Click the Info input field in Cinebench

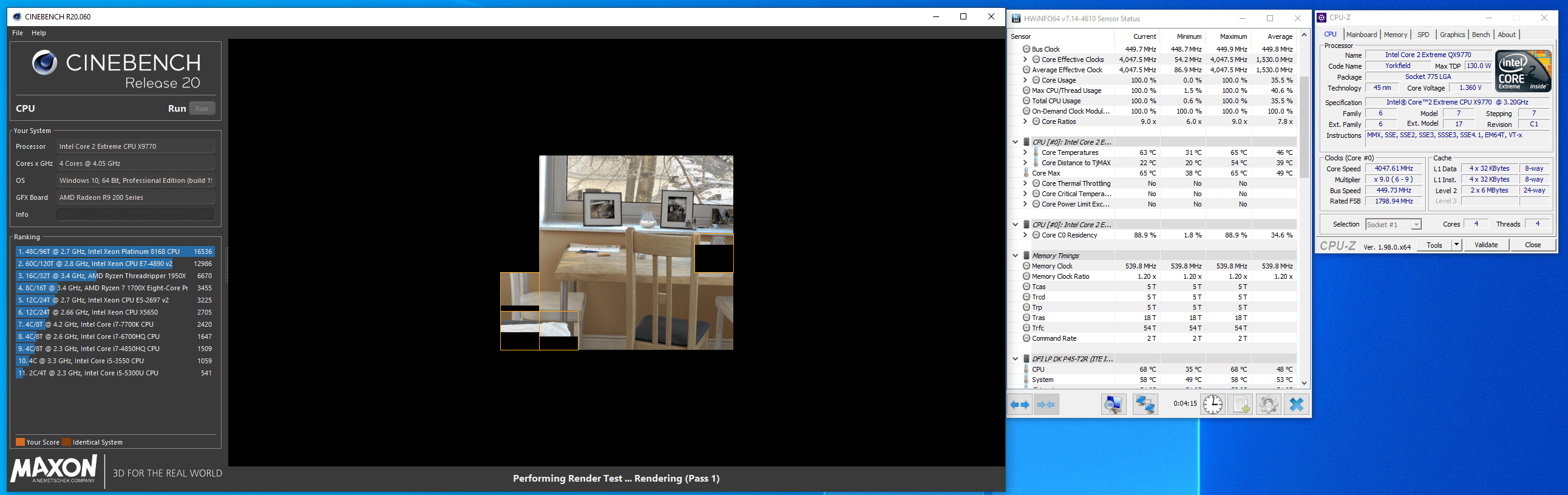click(135, 214)
